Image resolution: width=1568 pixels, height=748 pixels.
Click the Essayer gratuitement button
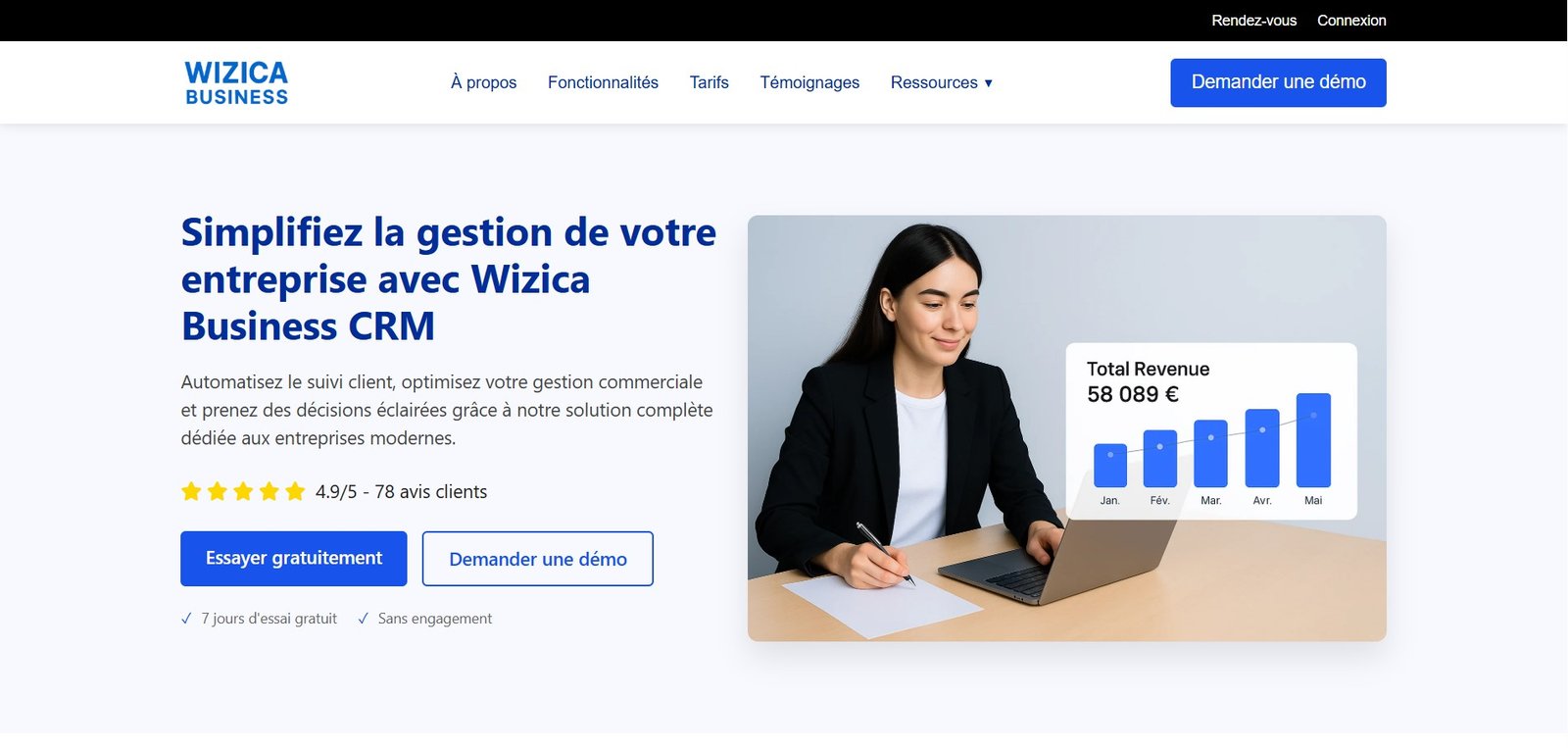[x=293, y=559]
